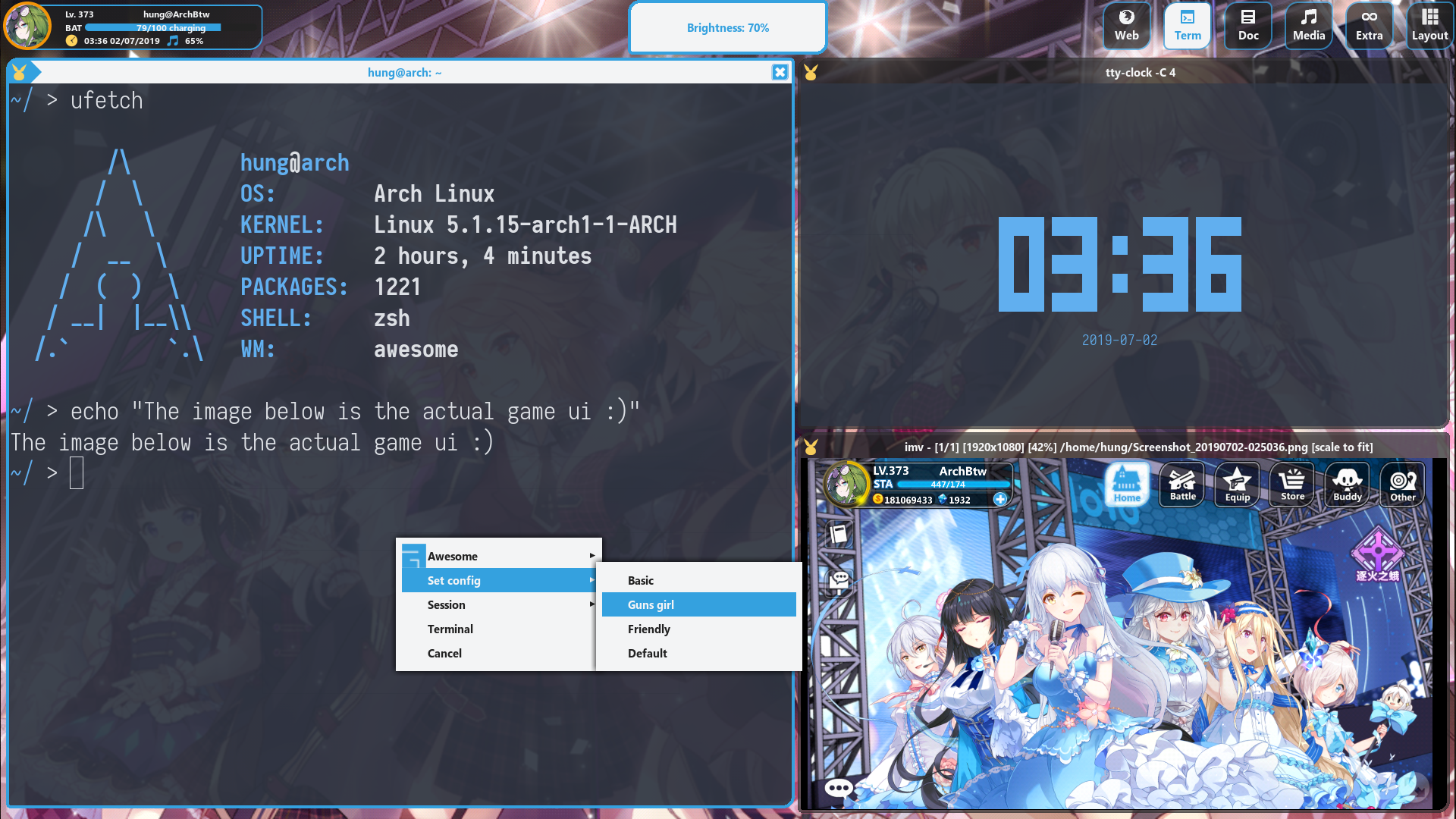Click the 2019-07-02 date in tty-clock
This screenshot has width=1456, height=819.
[x=1120, y=340]
